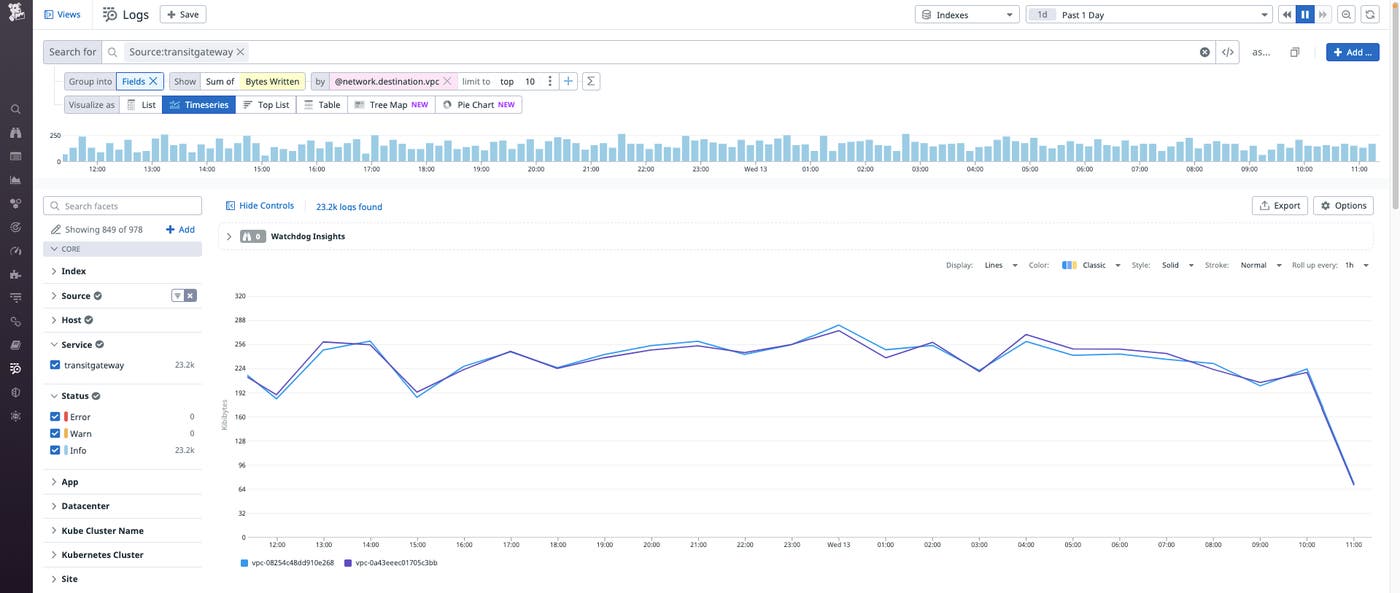
Task: Refresh data with the reload icon
Action: [x=1367, y=12]
